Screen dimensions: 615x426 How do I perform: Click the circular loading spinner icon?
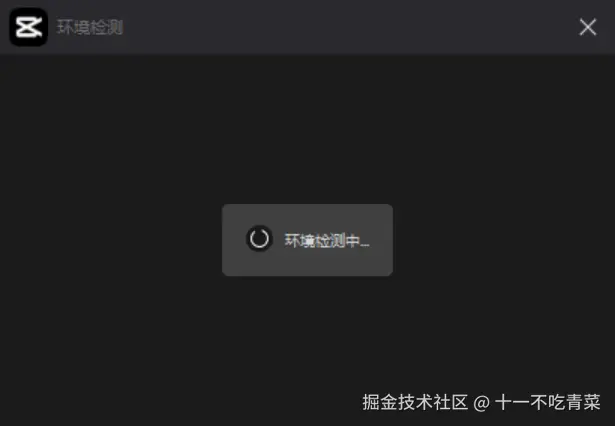pyautogui.click(x=259, y=238)
